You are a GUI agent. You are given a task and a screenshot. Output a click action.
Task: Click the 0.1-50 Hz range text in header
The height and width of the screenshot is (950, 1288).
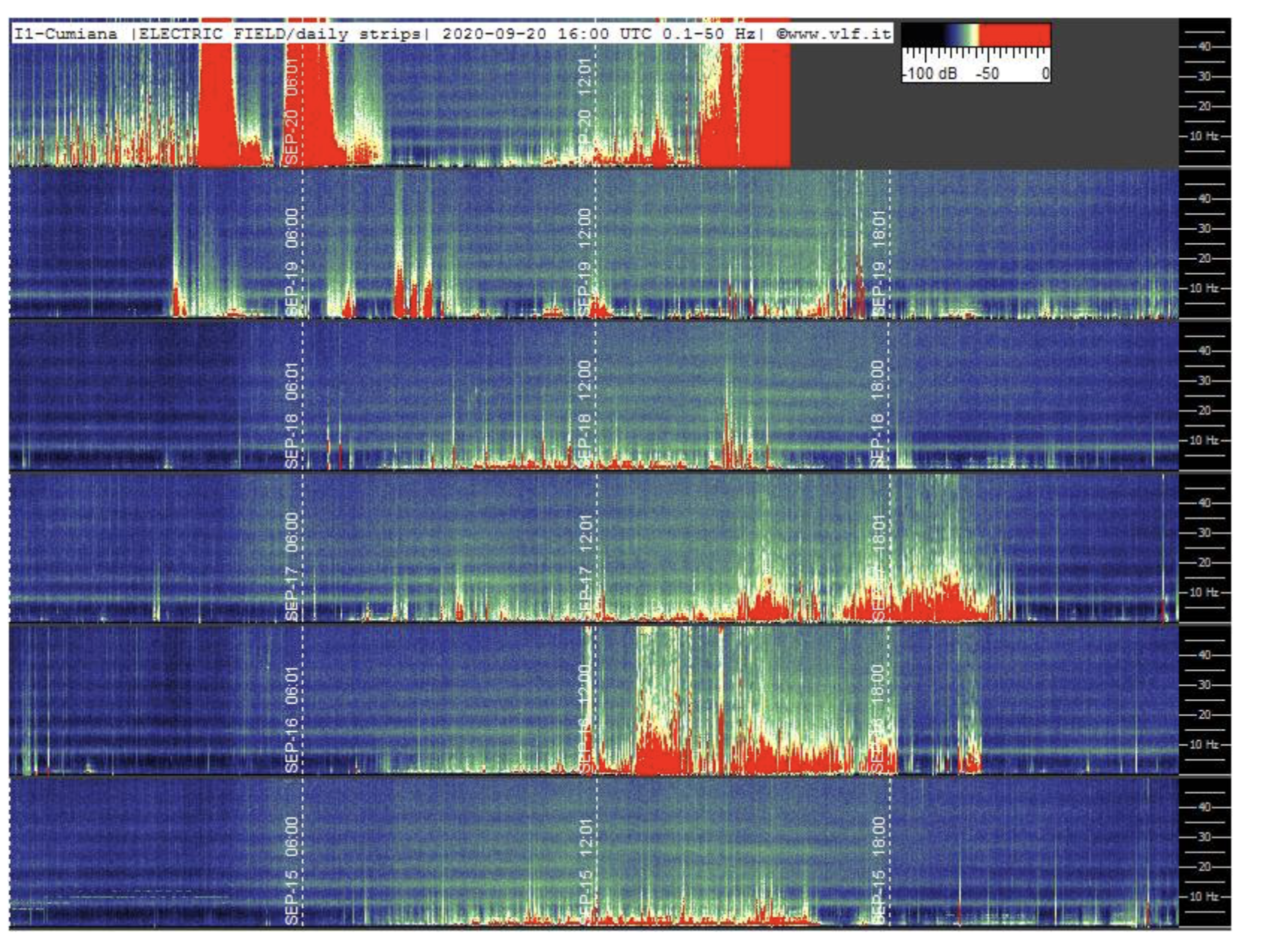(x=709, y=34)
